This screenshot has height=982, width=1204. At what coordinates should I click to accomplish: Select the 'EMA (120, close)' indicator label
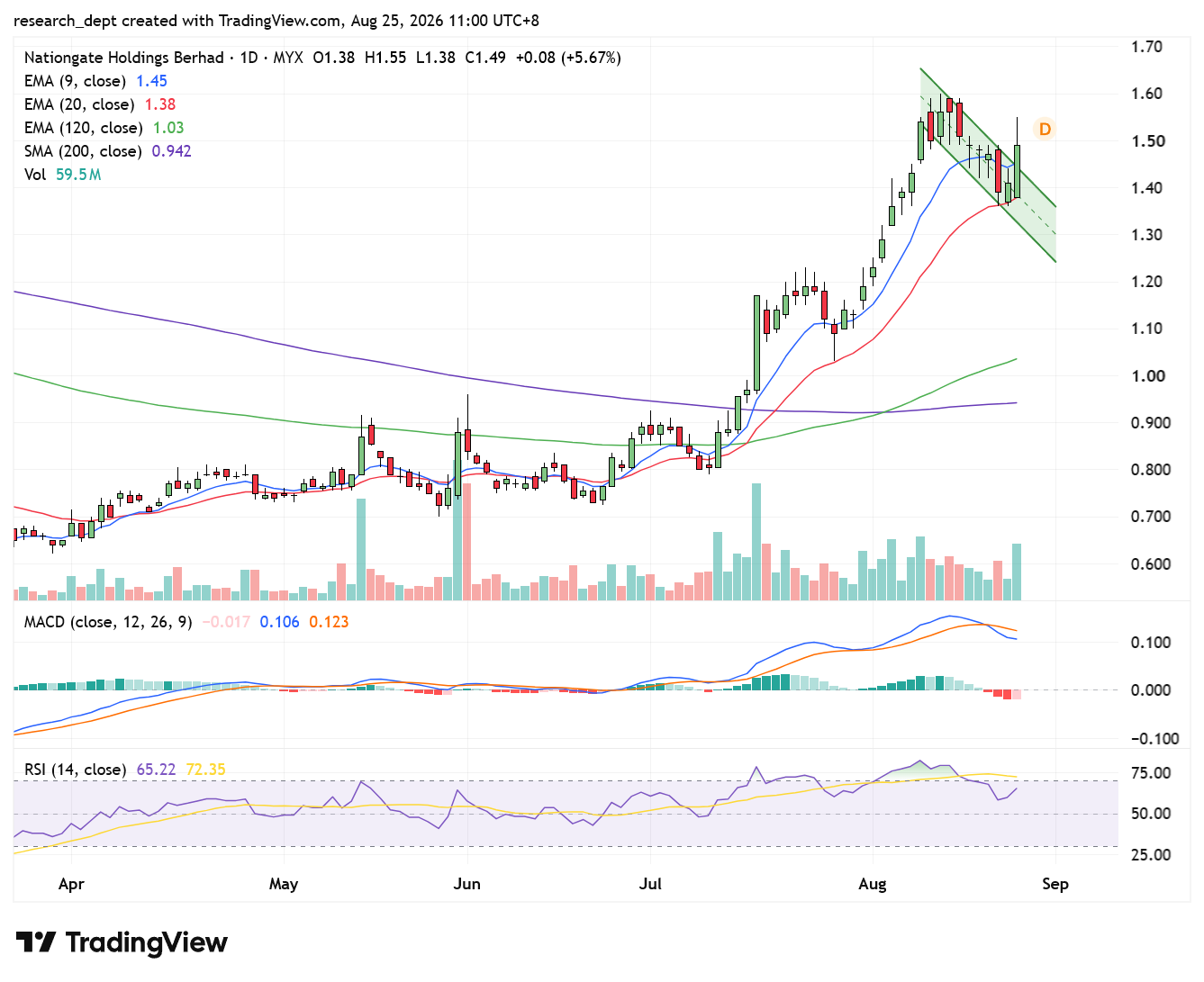coord(84,128)
